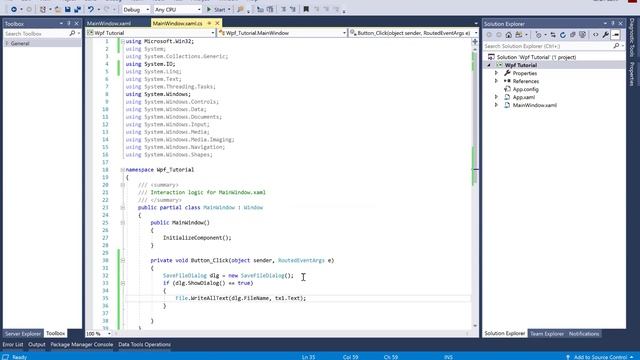Image resolution: width=640 pixels, height=360 pixels.
Task: Click Sync with Active Document icon
Action: click(553, 35)
